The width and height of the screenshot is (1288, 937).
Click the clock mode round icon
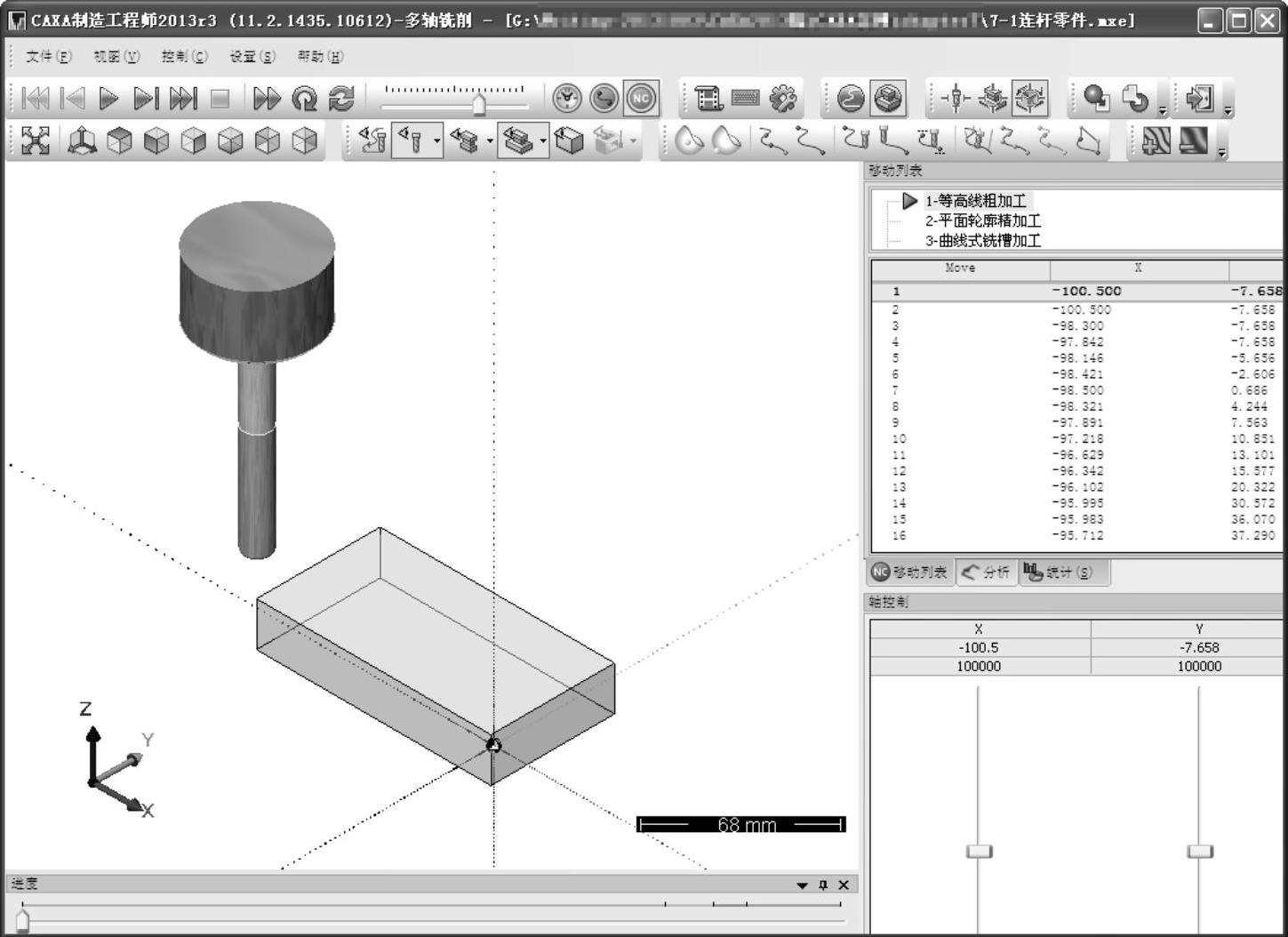click(567, 99)
